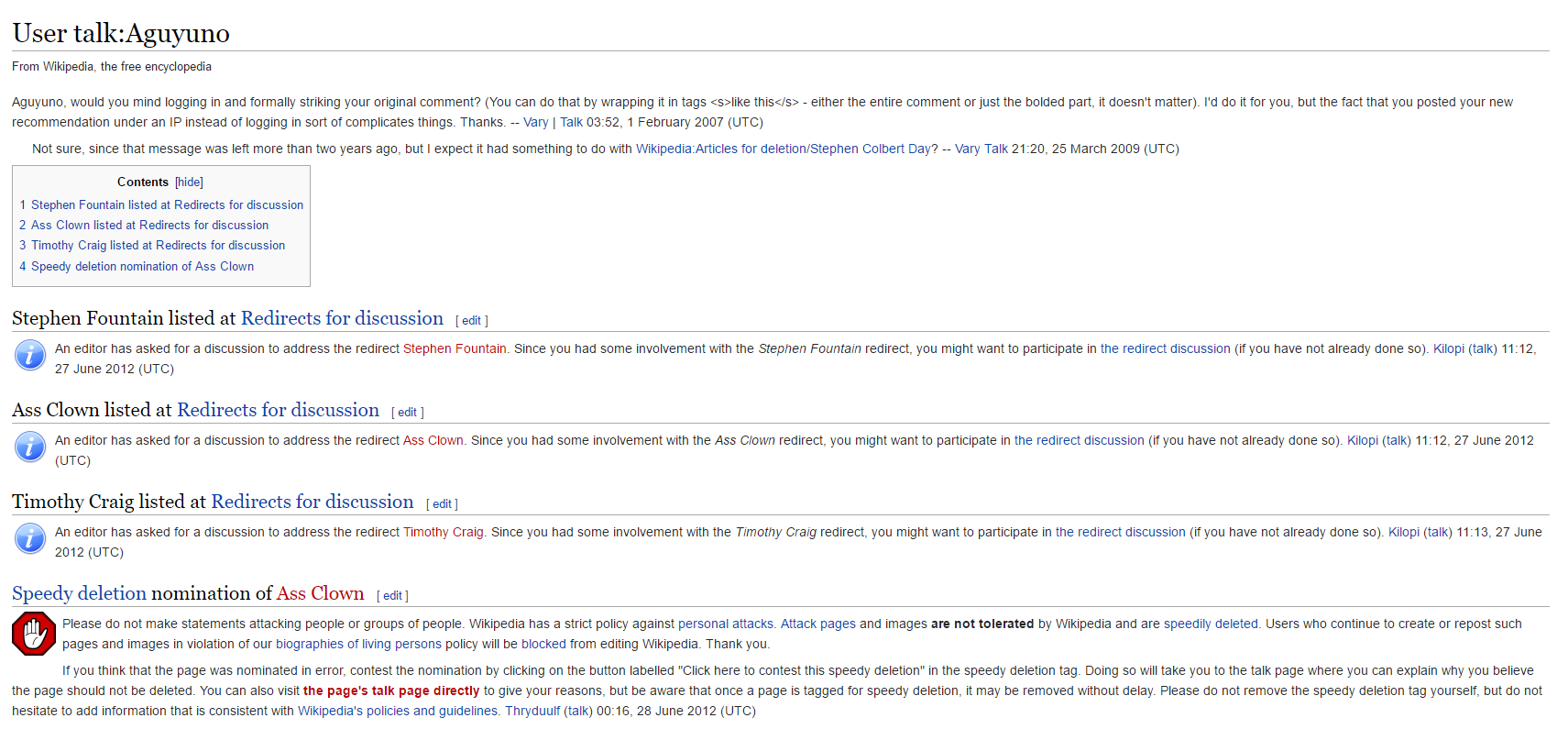
Task: Open the redirect discussion for Ass Clown
Action: coord(1079,440)
